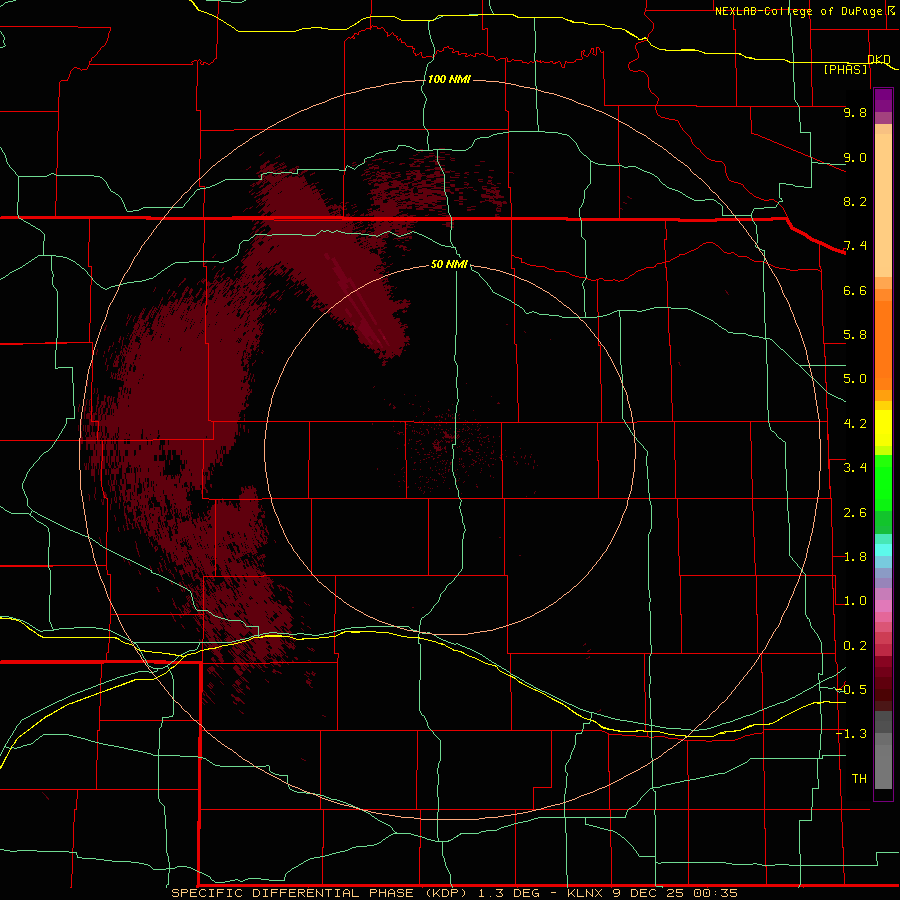Click the SPECIFIC DIFFERENTIAL PHASE (KDP) caption
This screenshot has width=900, height=900.
click(x=321, y=893)
